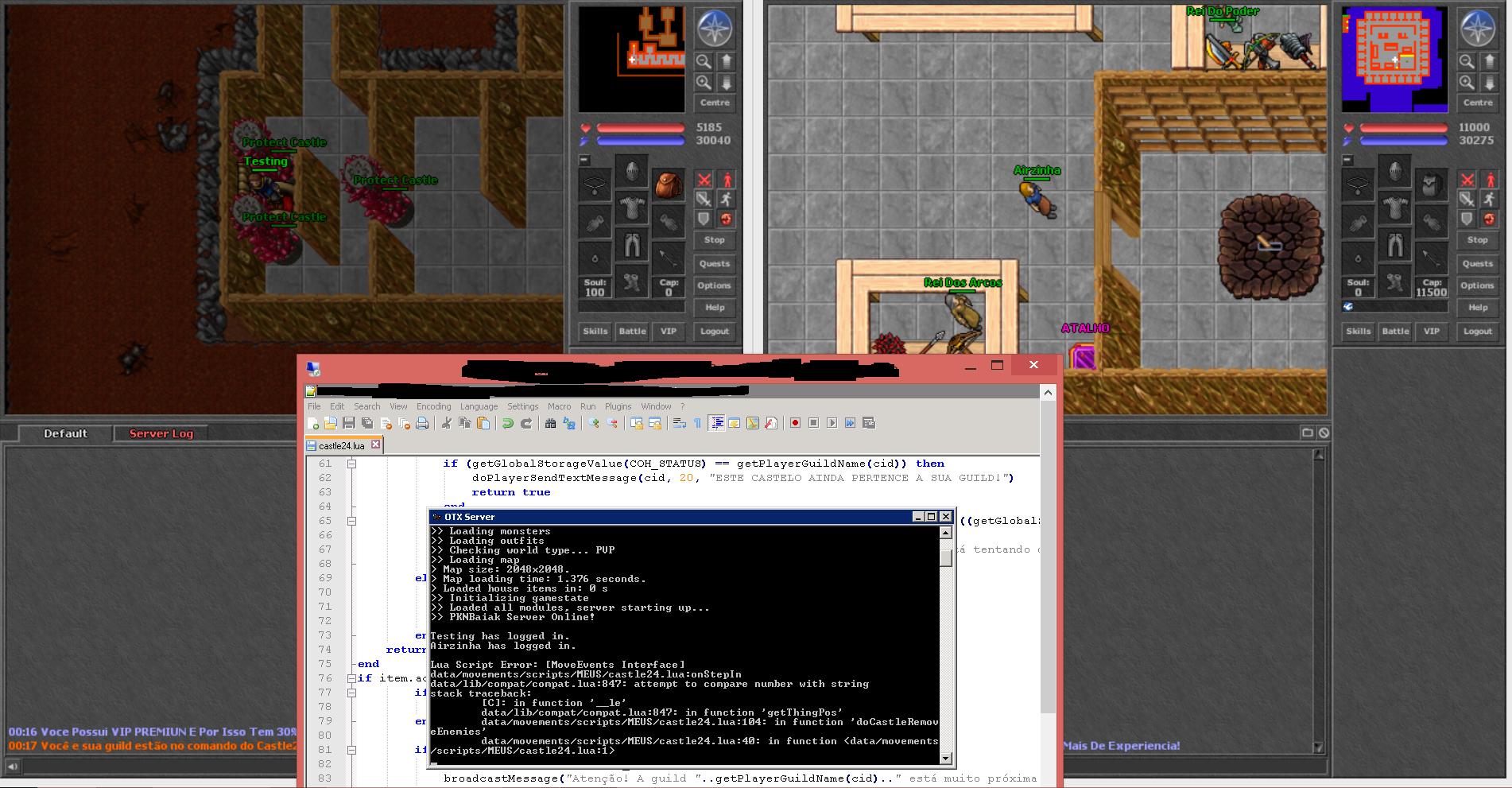This screenshot has width=1512, height=788.
Task: Close castle24.lua tab with red X
Action: click(376, 445)
